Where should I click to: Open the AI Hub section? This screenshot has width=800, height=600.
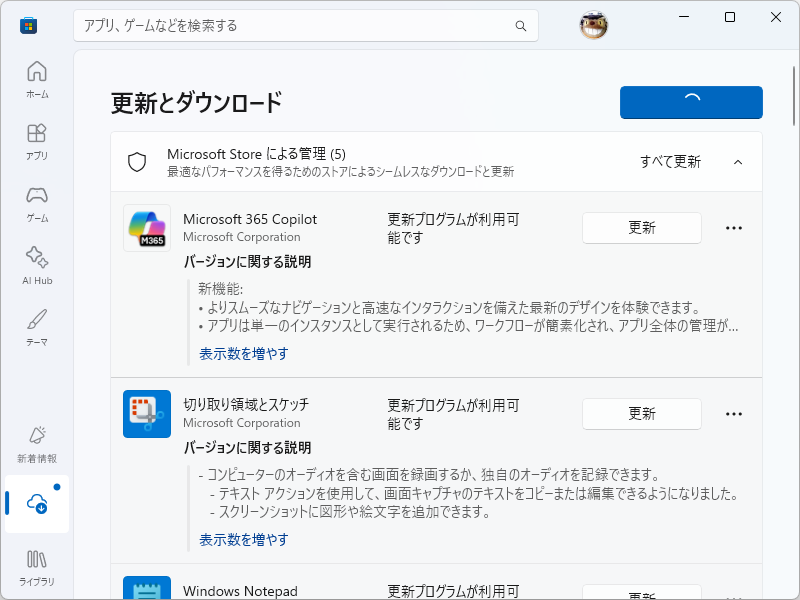tap(37, 265)
